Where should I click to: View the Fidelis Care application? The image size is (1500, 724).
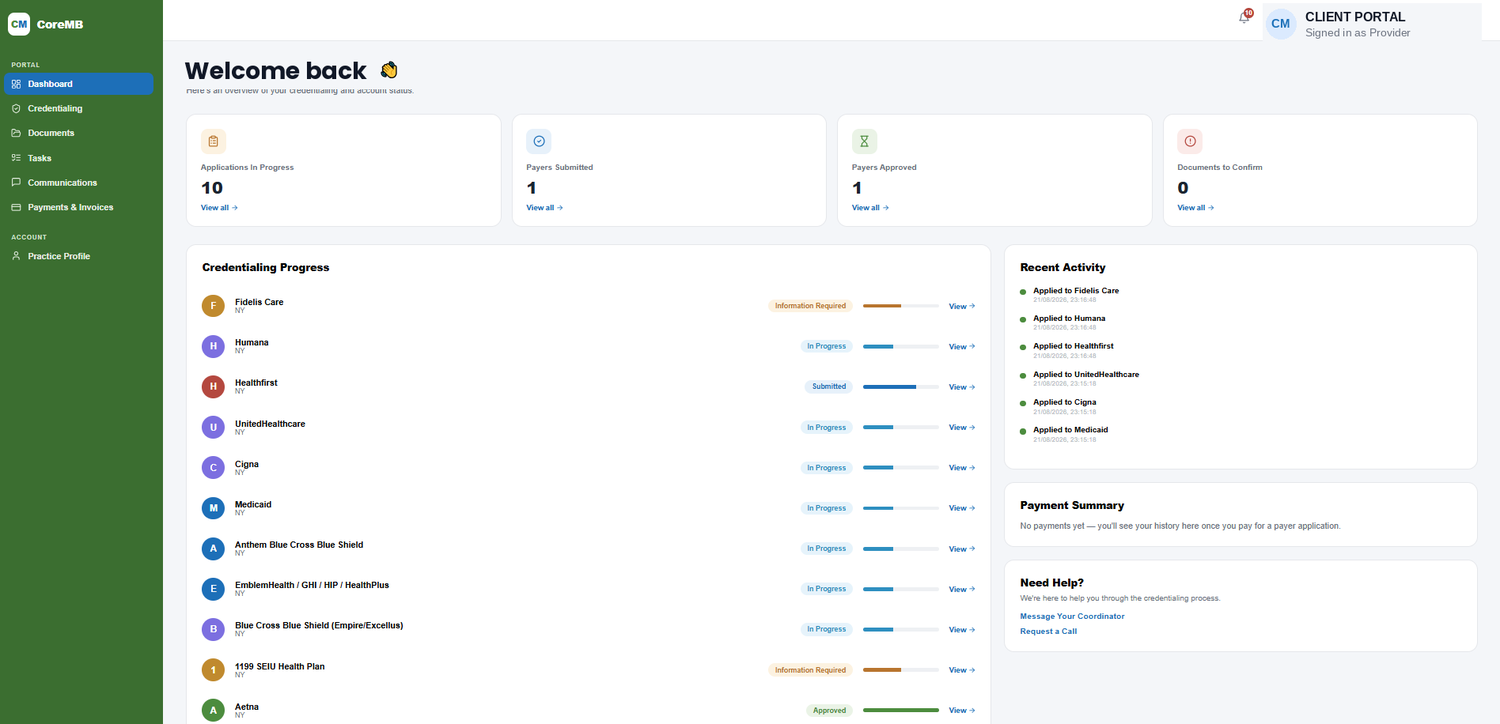962,306
